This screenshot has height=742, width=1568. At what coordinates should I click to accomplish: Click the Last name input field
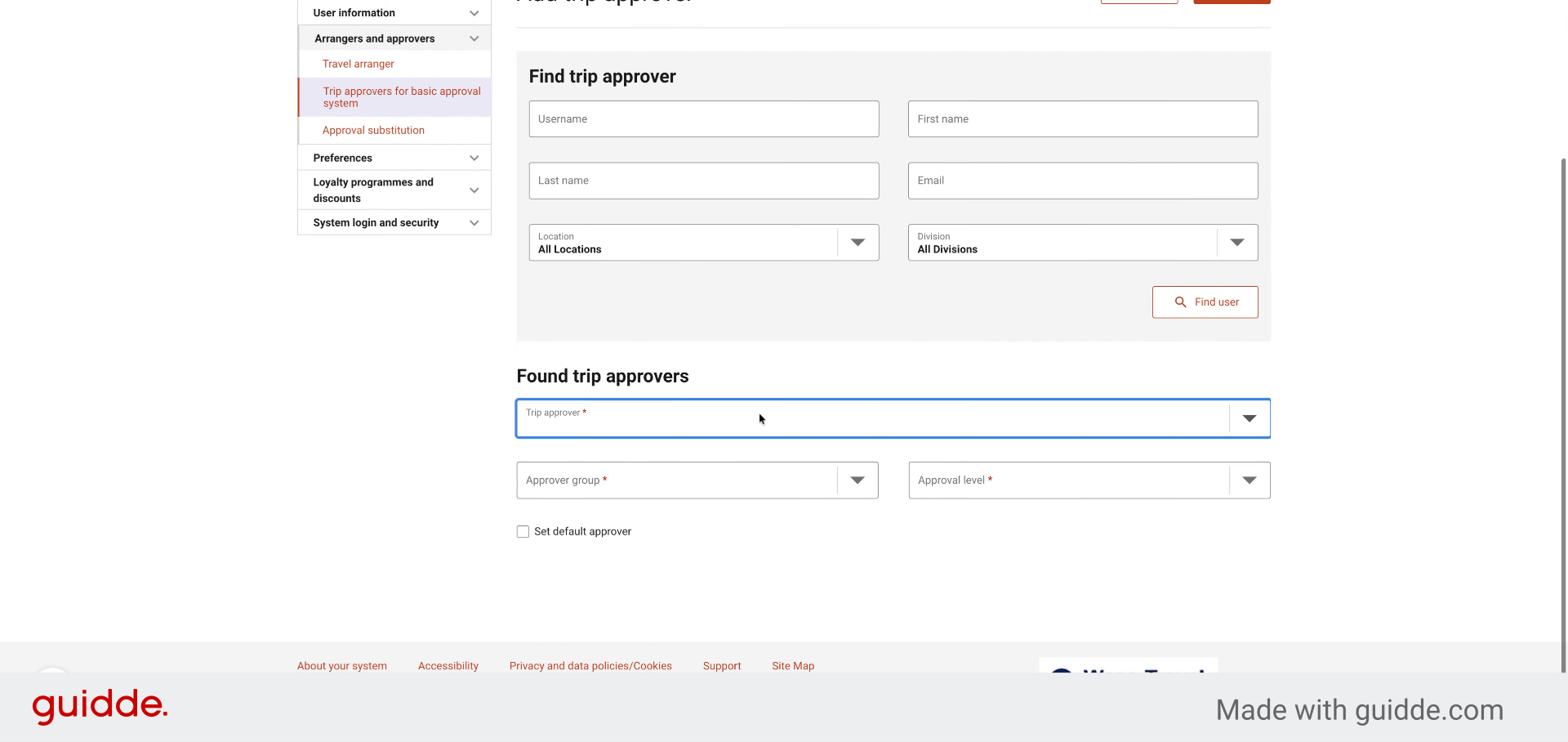point(704,181)
